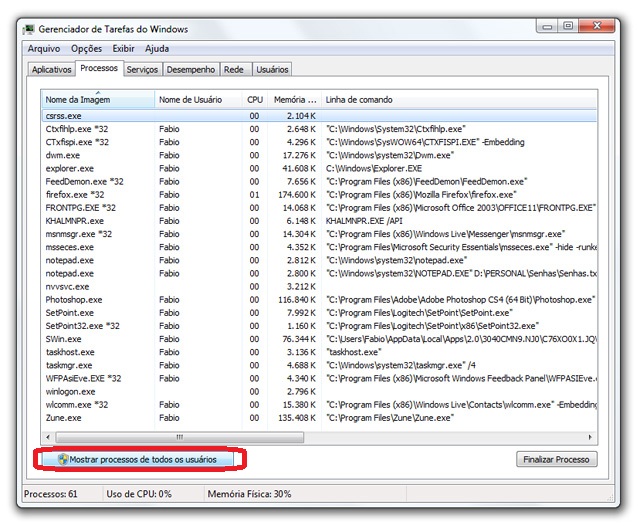Screen dimensions: 640x532
Task: Select the dwm.exe process
Action: (319, 155)
